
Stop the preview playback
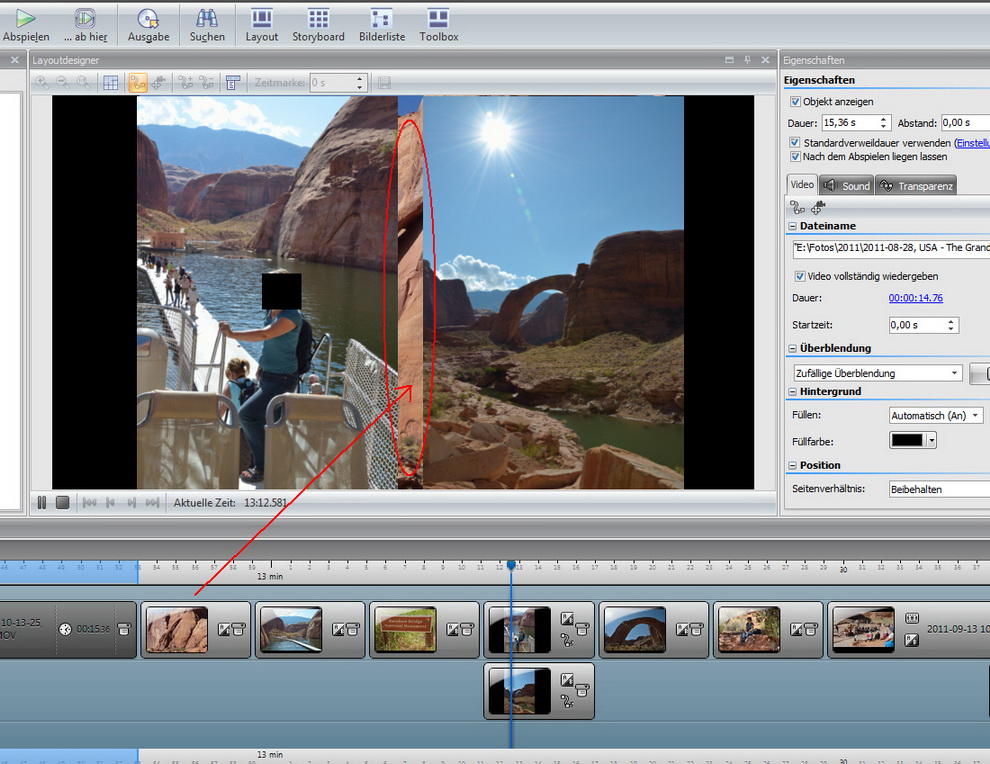pos(62,502)
